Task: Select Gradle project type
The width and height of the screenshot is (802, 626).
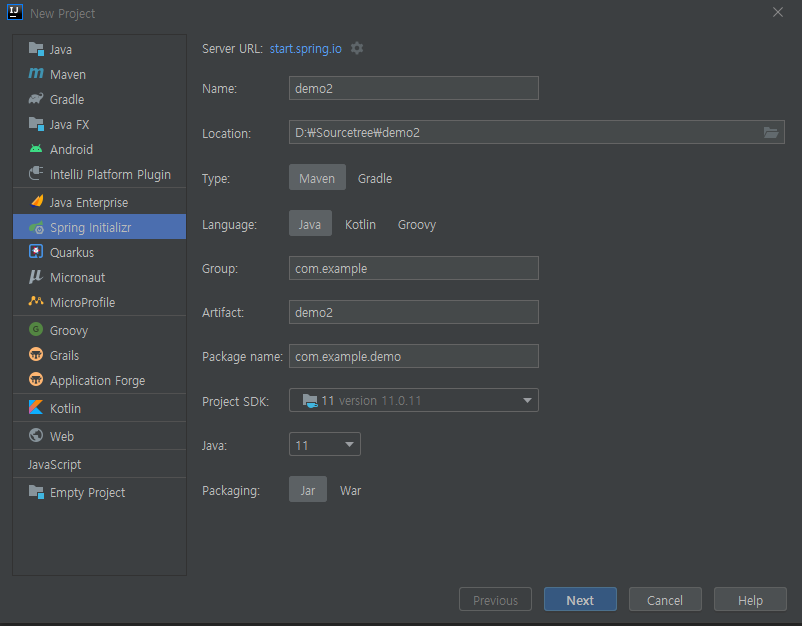Action: click(375, 178)
